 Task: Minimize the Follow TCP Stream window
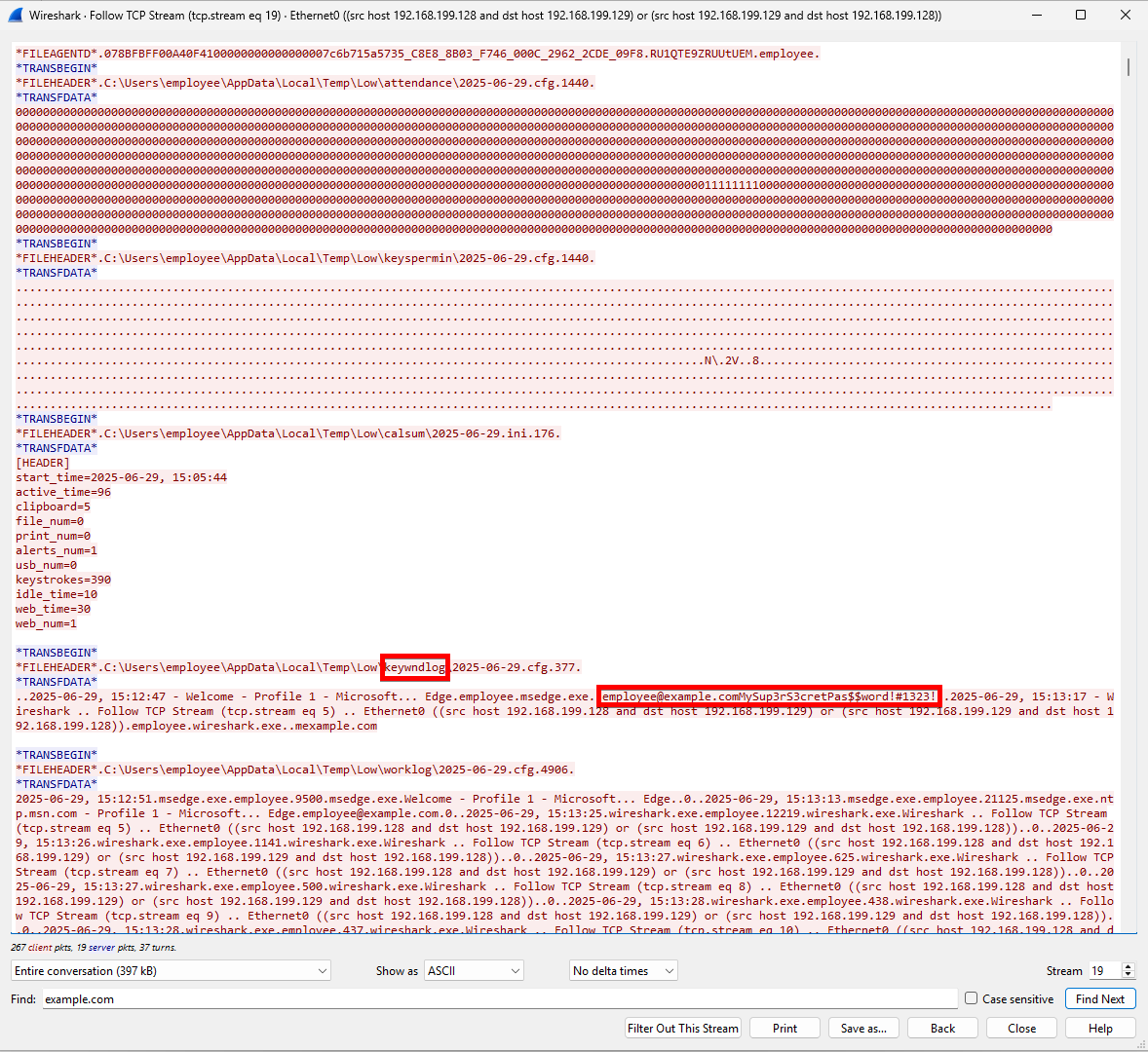pos(1036,15)
